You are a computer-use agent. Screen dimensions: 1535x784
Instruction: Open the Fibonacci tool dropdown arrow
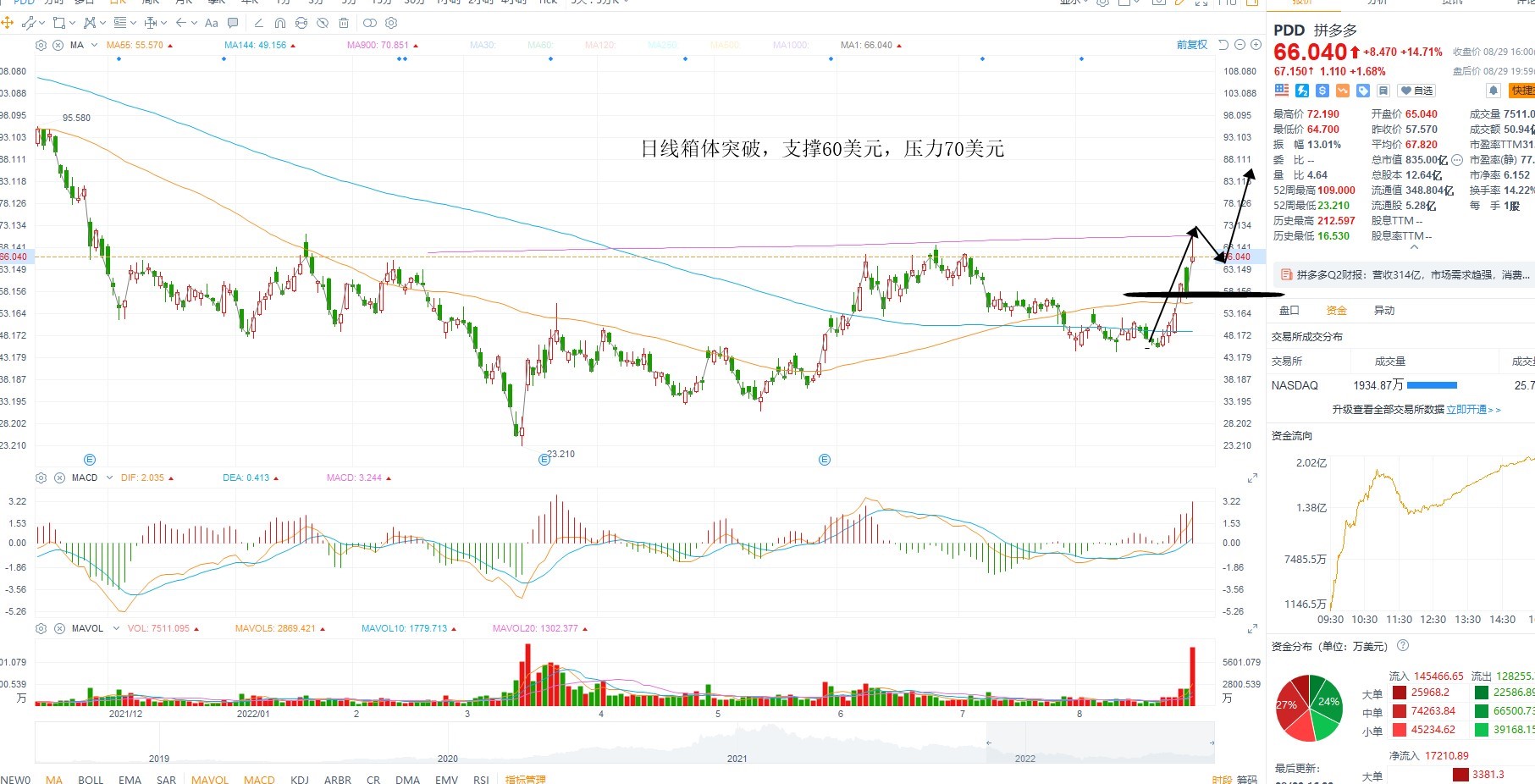[133, 23]
